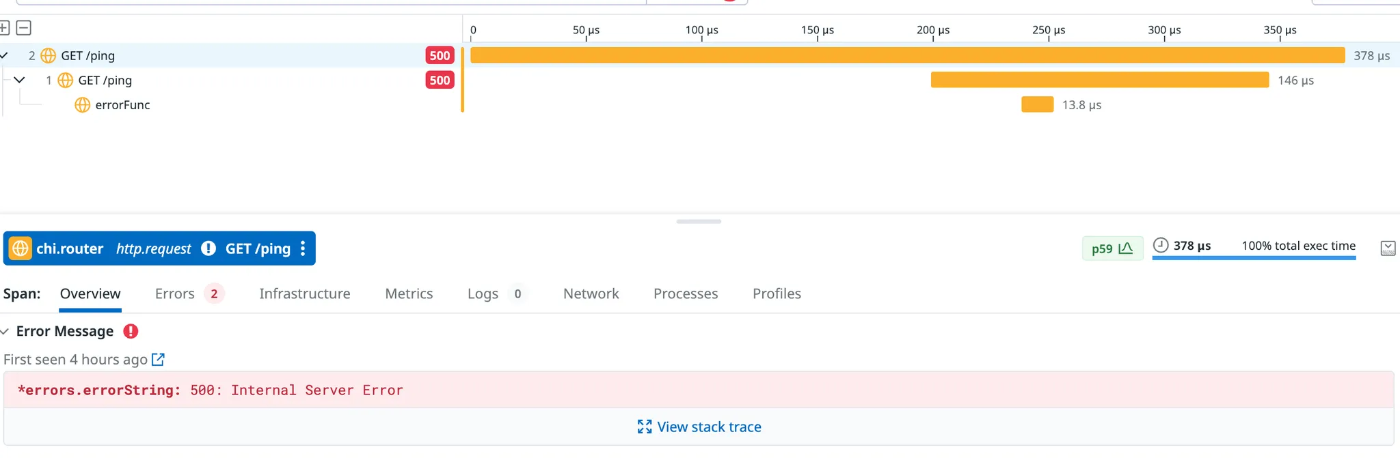The image size is (1400, 458).
Task: Click the 500 badge on the nested span
Action: tap(440, 80)
